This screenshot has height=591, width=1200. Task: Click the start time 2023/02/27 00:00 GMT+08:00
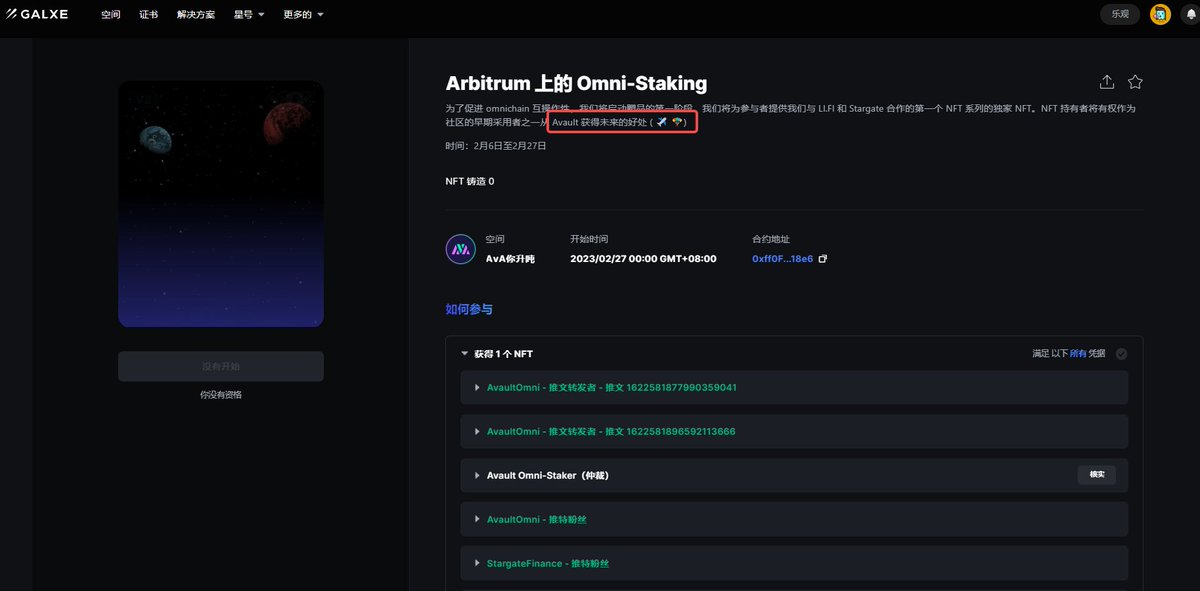[643, 259]
